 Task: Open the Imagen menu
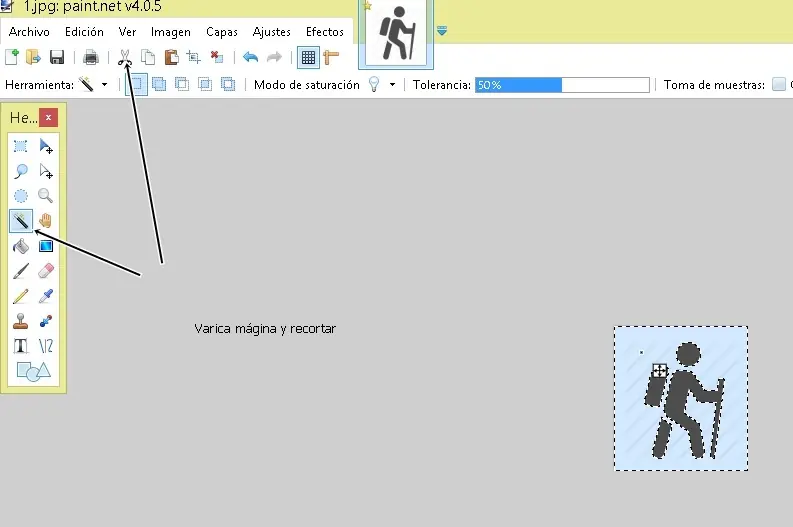click(171, 32)
